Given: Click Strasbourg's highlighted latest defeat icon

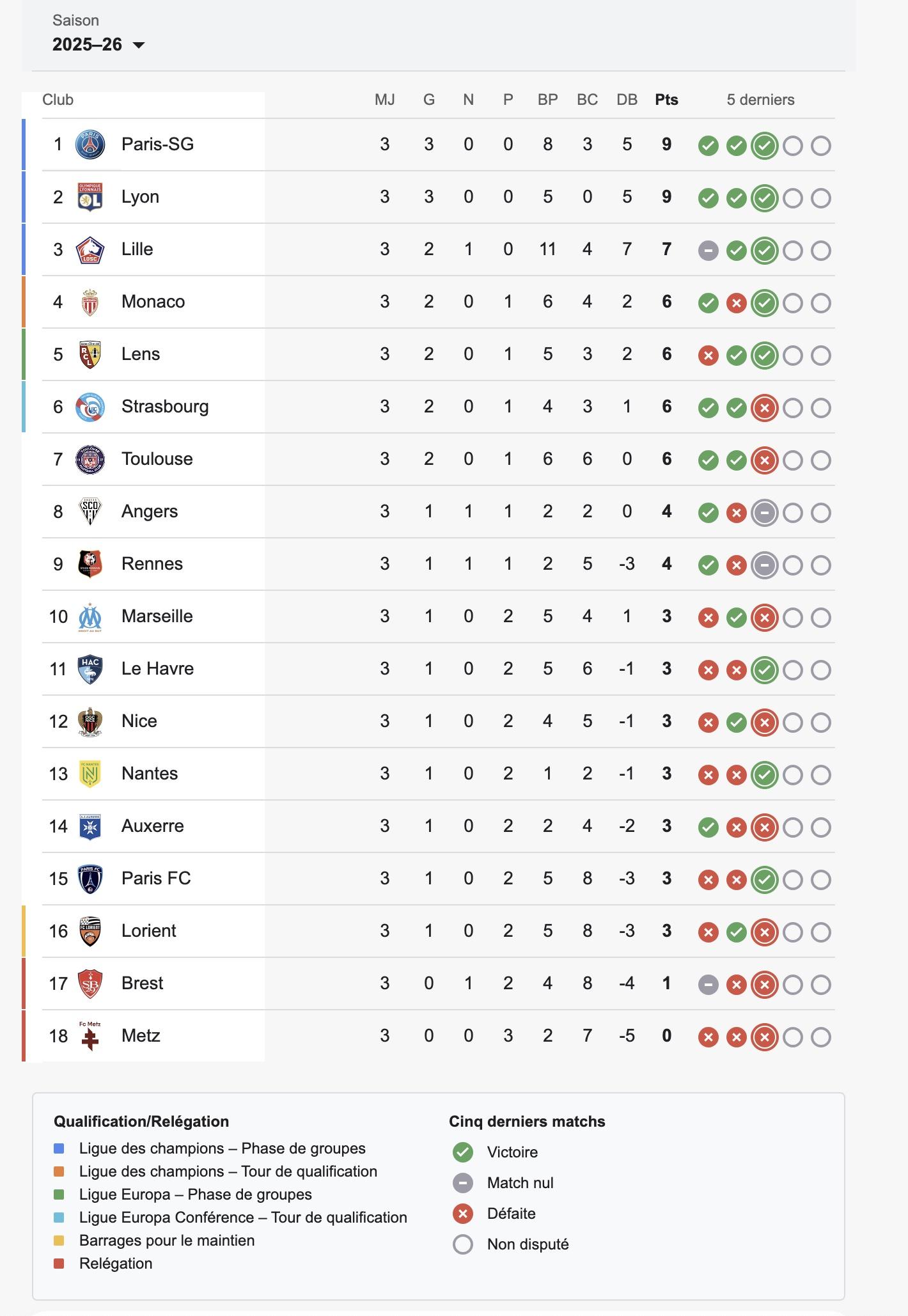Looking at the screenshot, I should [x=765, y=408].
